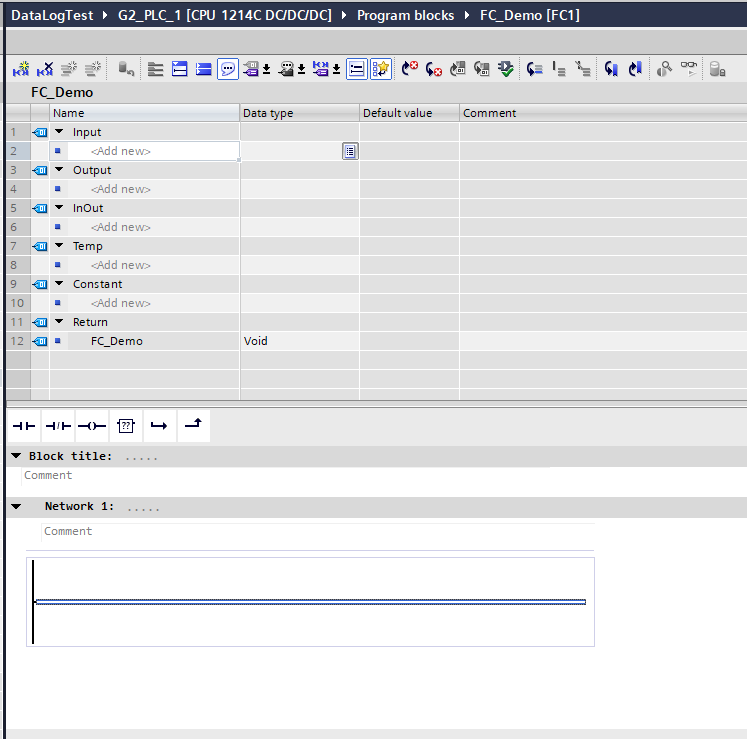Screen dimensions: 747x739
Task: Click the Comment column header
Action: click(603, 113)
